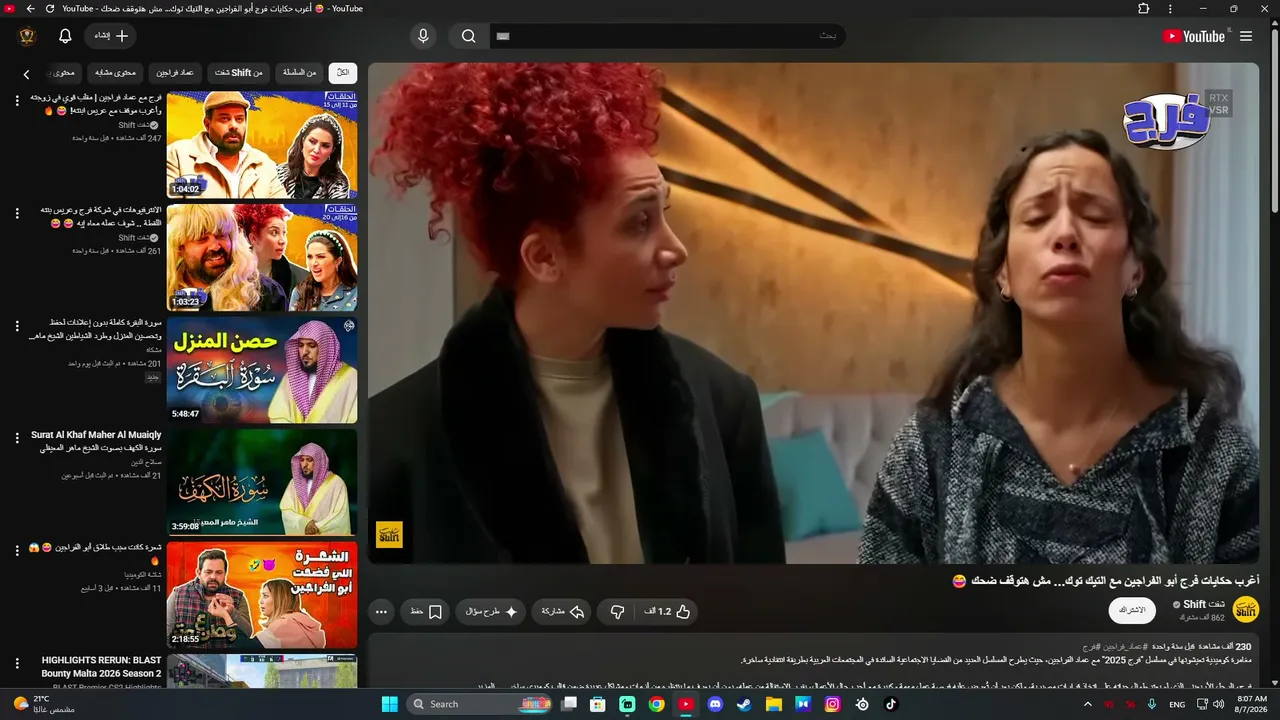Select the عماد فراجين filter chip

click(175, 73)
